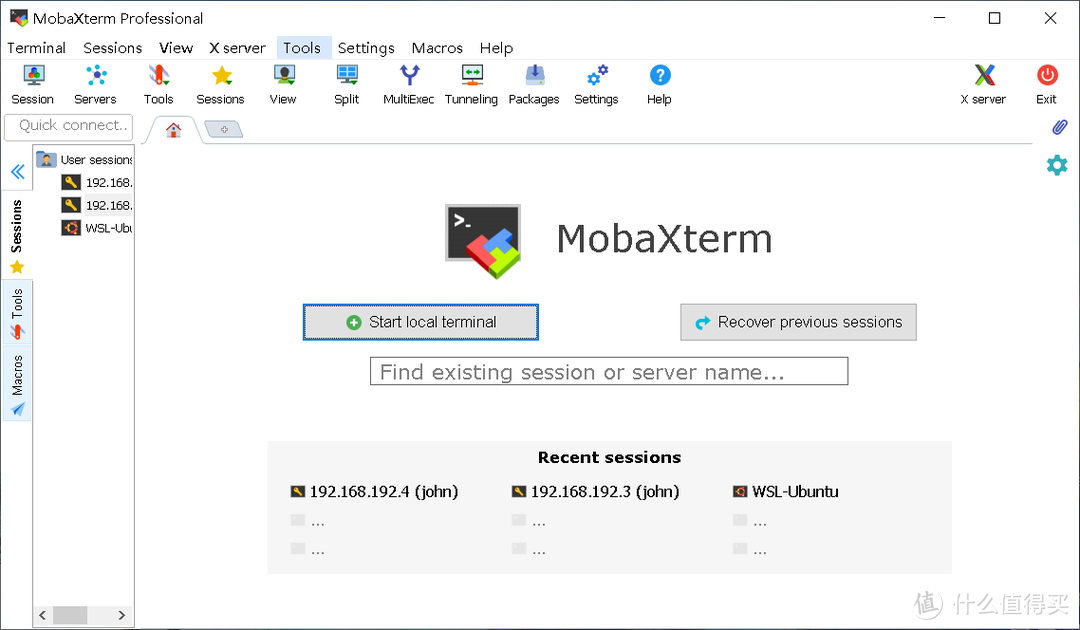This screenshot has width=1080, height=630.
Task: Click sidebar scrollbar right arrow
Action: 122,615
